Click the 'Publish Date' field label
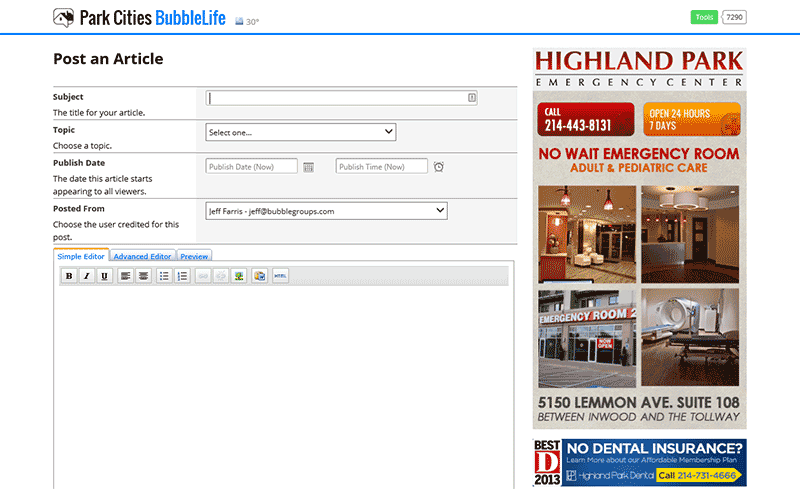The image size is (800, 489). click(79, 163)
